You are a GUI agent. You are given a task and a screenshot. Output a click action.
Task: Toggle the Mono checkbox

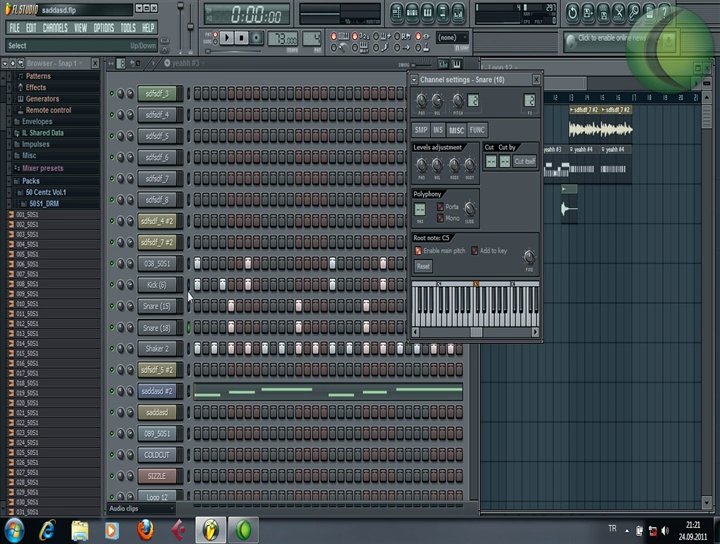[x=440, y=218]
